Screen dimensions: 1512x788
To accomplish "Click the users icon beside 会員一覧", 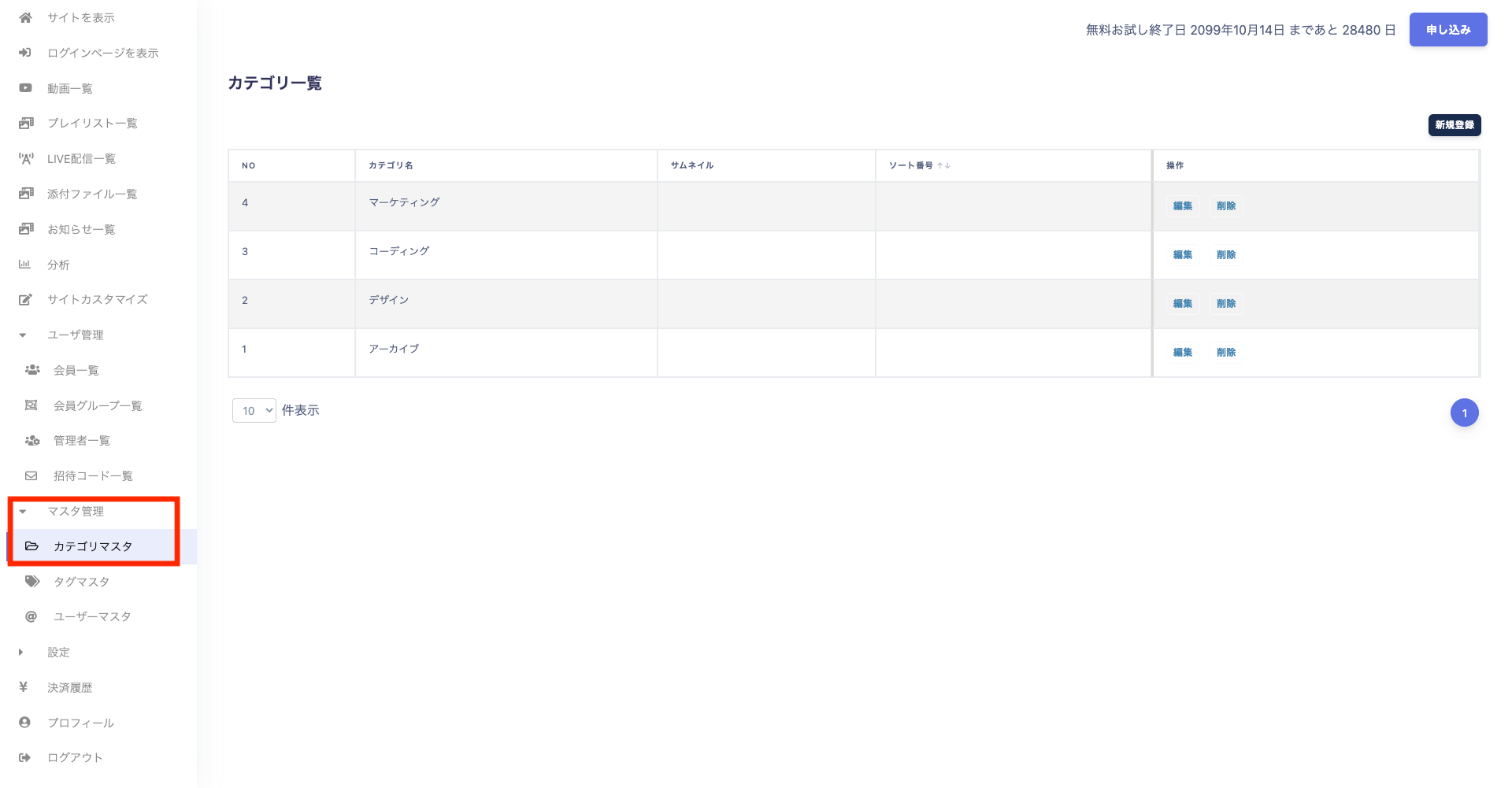I will point(32,369).
